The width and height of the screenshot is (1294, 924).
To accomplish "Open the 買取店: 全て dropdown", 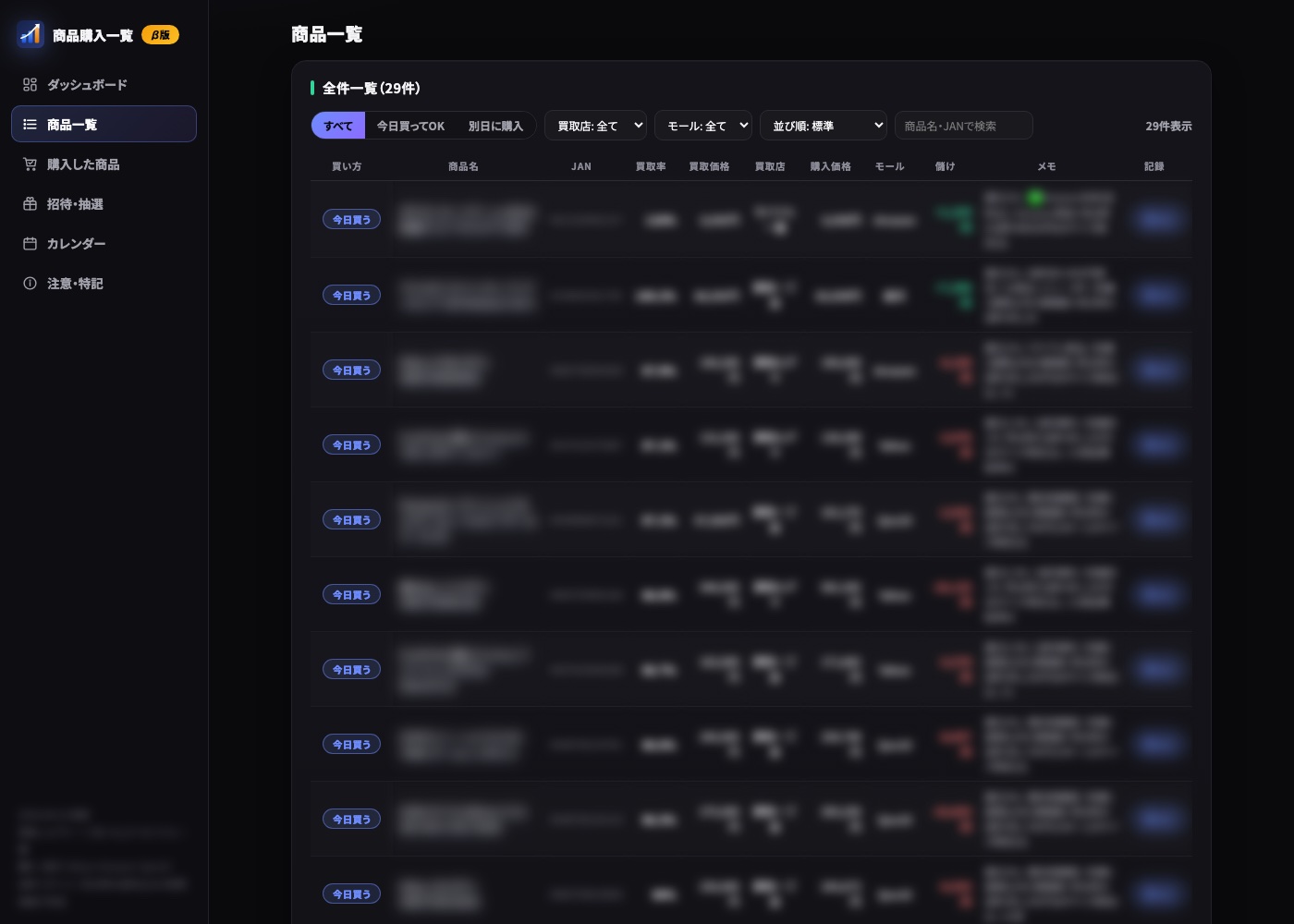I will pyautogui.click(x=595, y=126).
